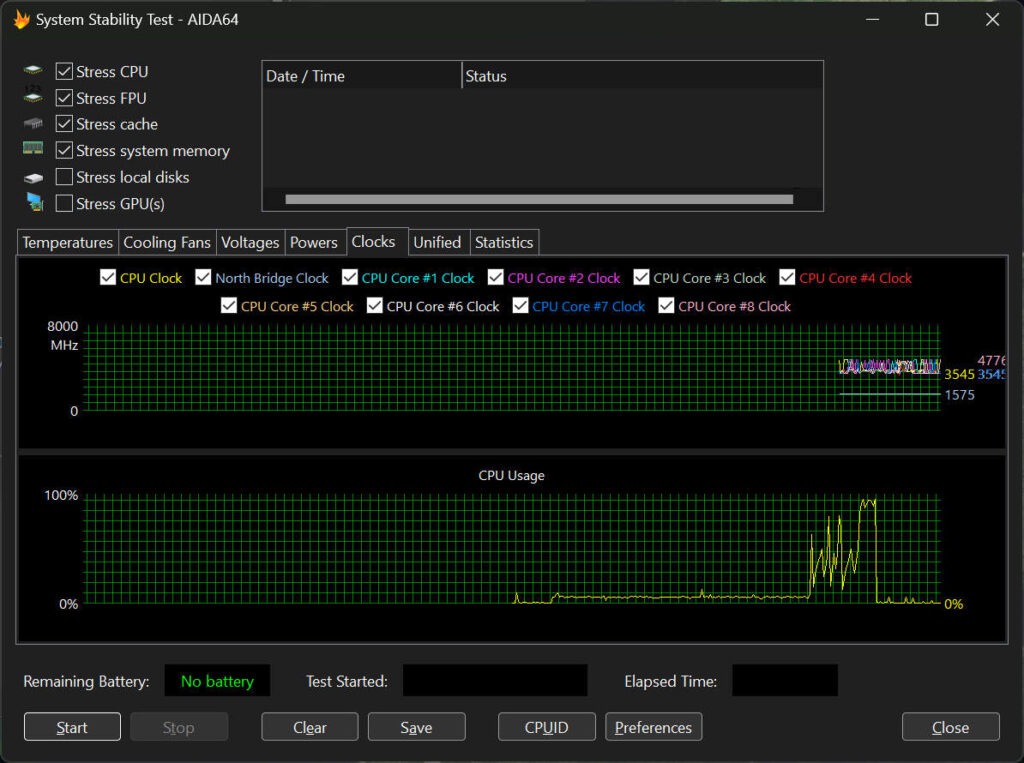1024x763 pixels.
Task: View the Statistics tab
Action: pos(504,242)
